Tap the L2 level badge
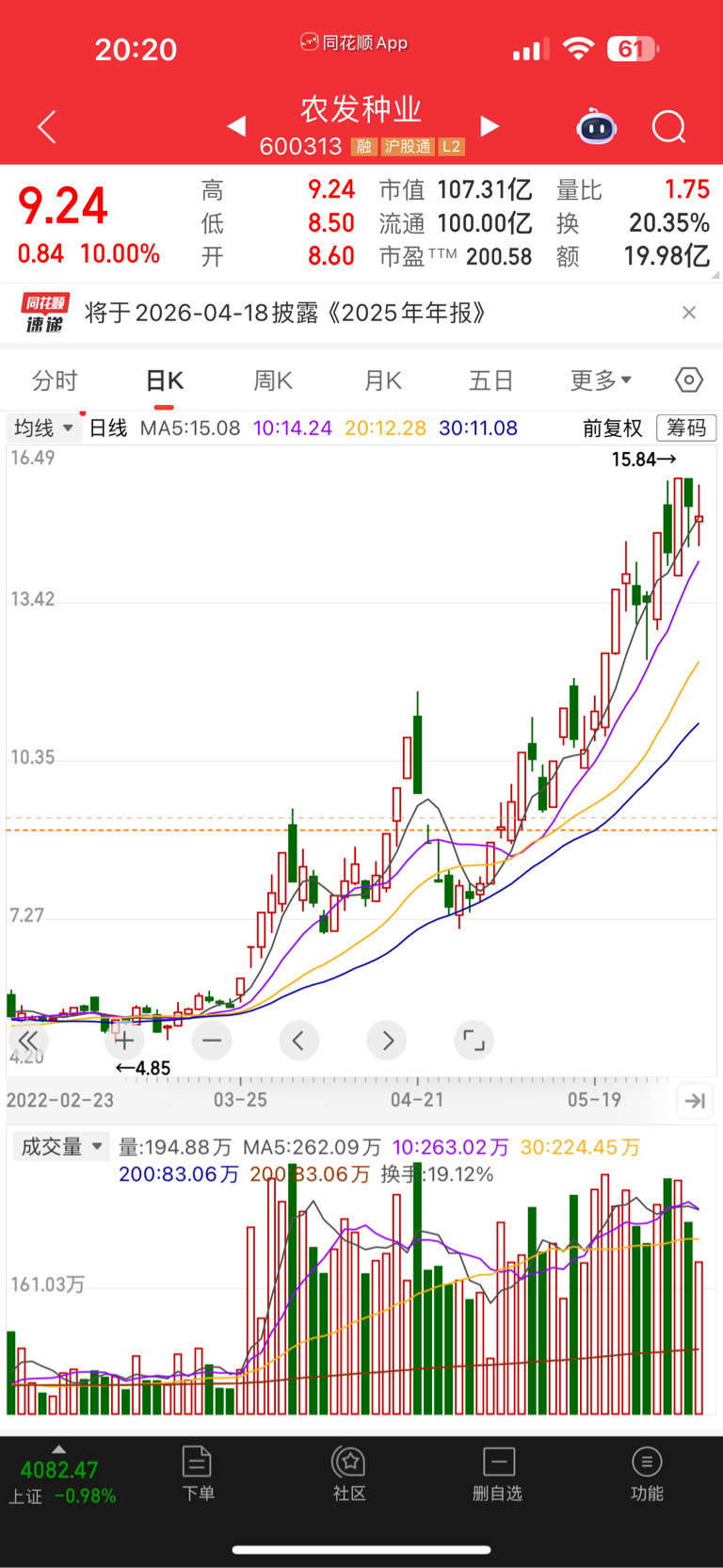This screenshot has height=1568, width=723. pos(452,146)
